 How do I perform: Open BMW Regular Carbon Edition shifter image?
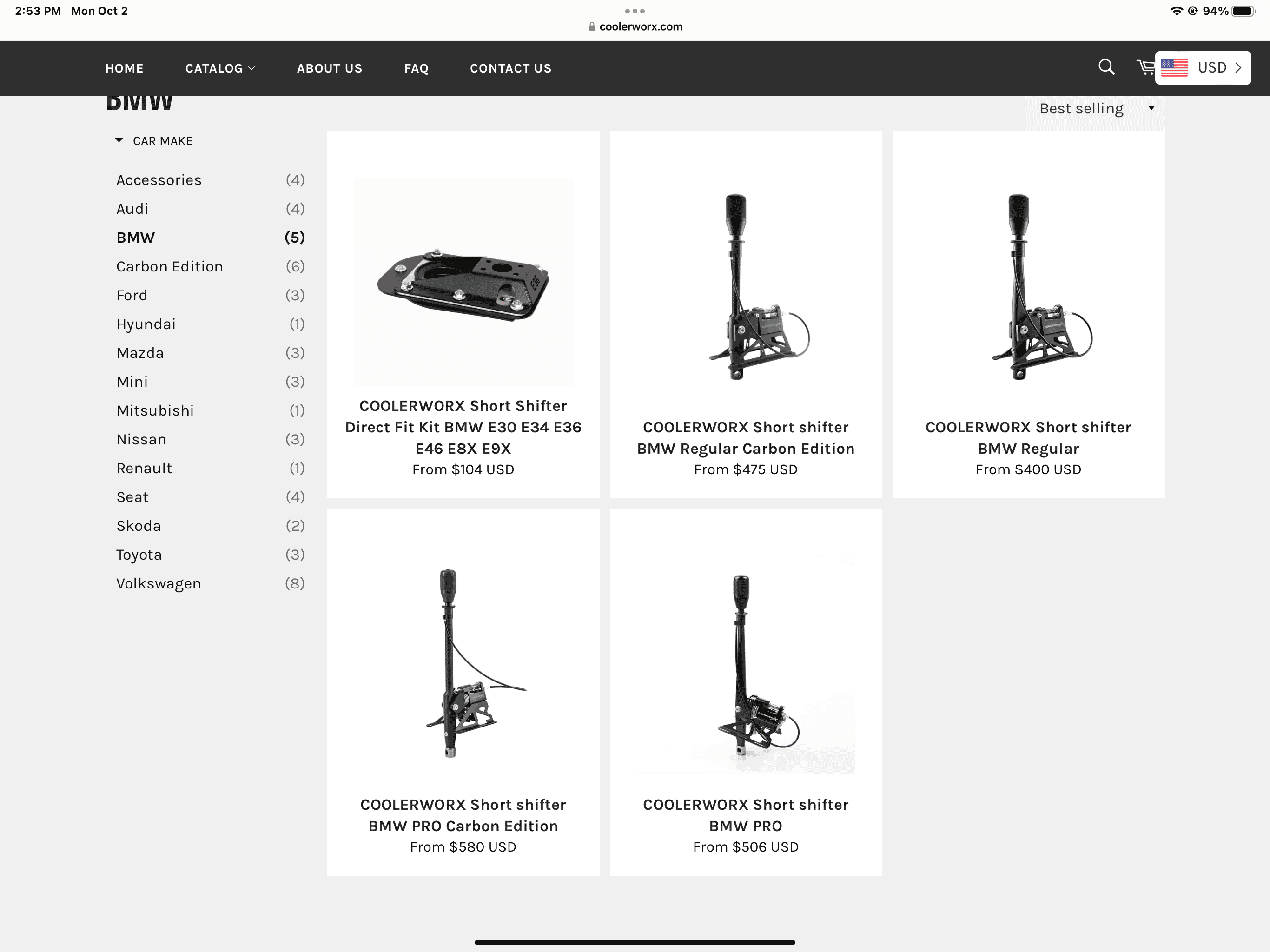(746, 286)
